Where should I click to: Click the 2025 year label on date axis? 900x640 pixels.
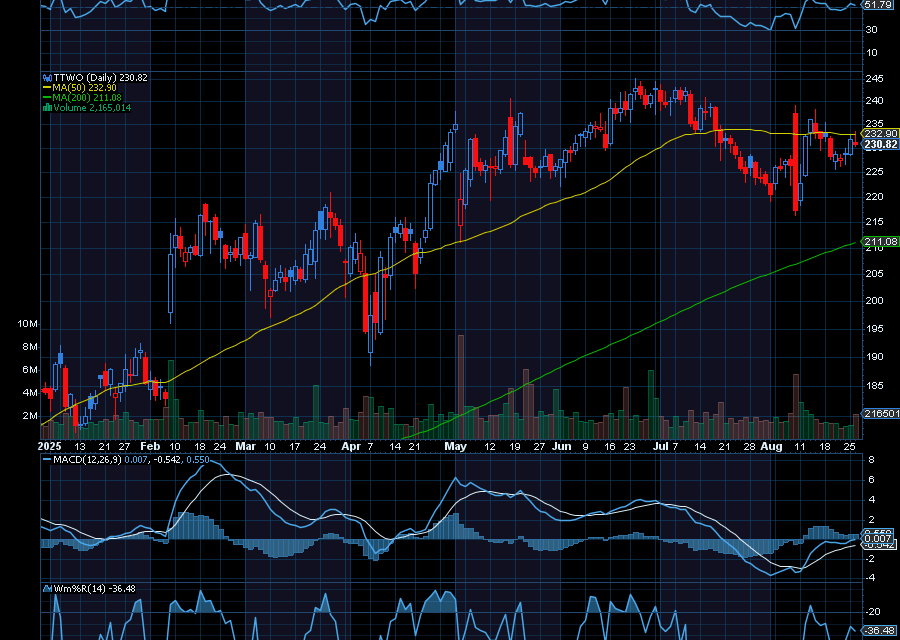[49, 447]
